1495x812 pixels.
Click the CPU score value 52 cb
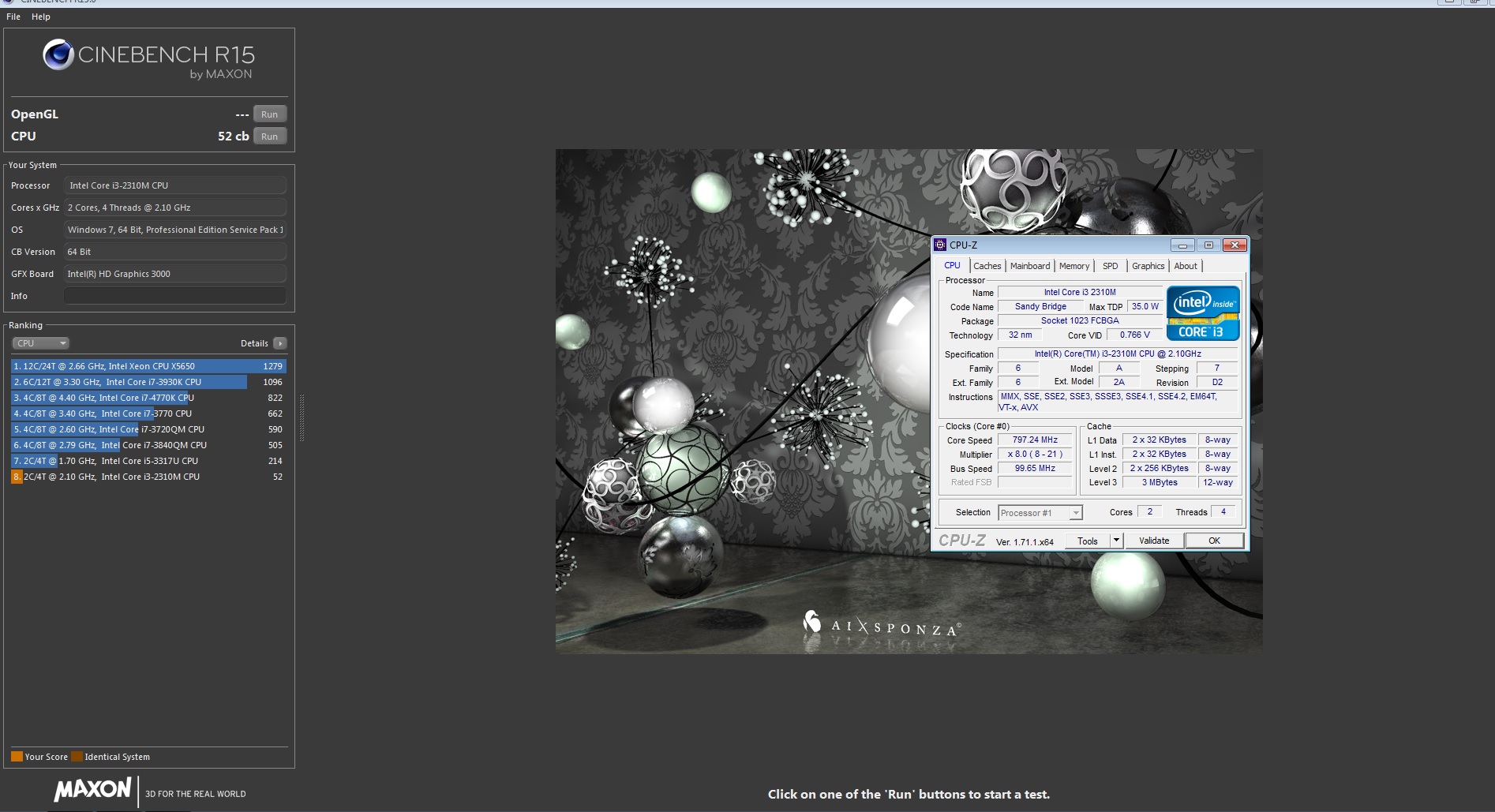pos(234,137)
